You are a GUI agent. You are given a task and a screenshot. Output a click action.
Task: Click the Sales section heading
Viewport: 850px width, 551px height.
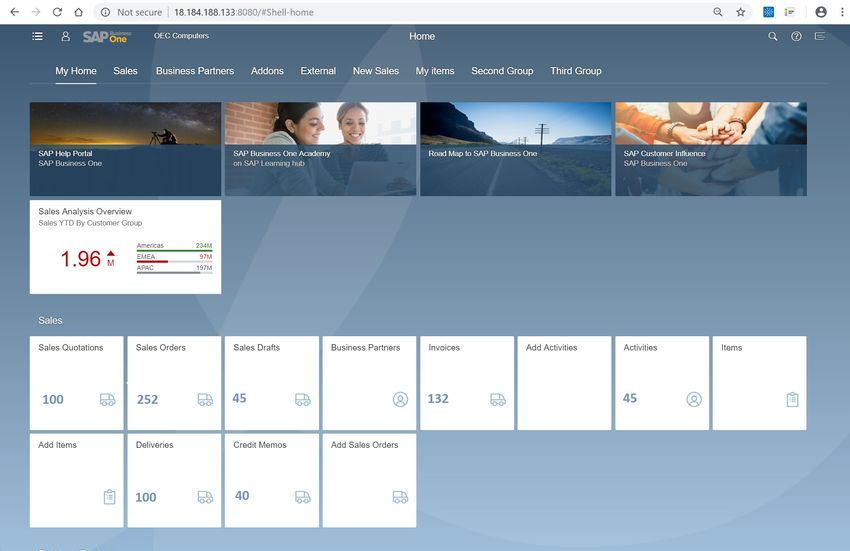[50, 321]
